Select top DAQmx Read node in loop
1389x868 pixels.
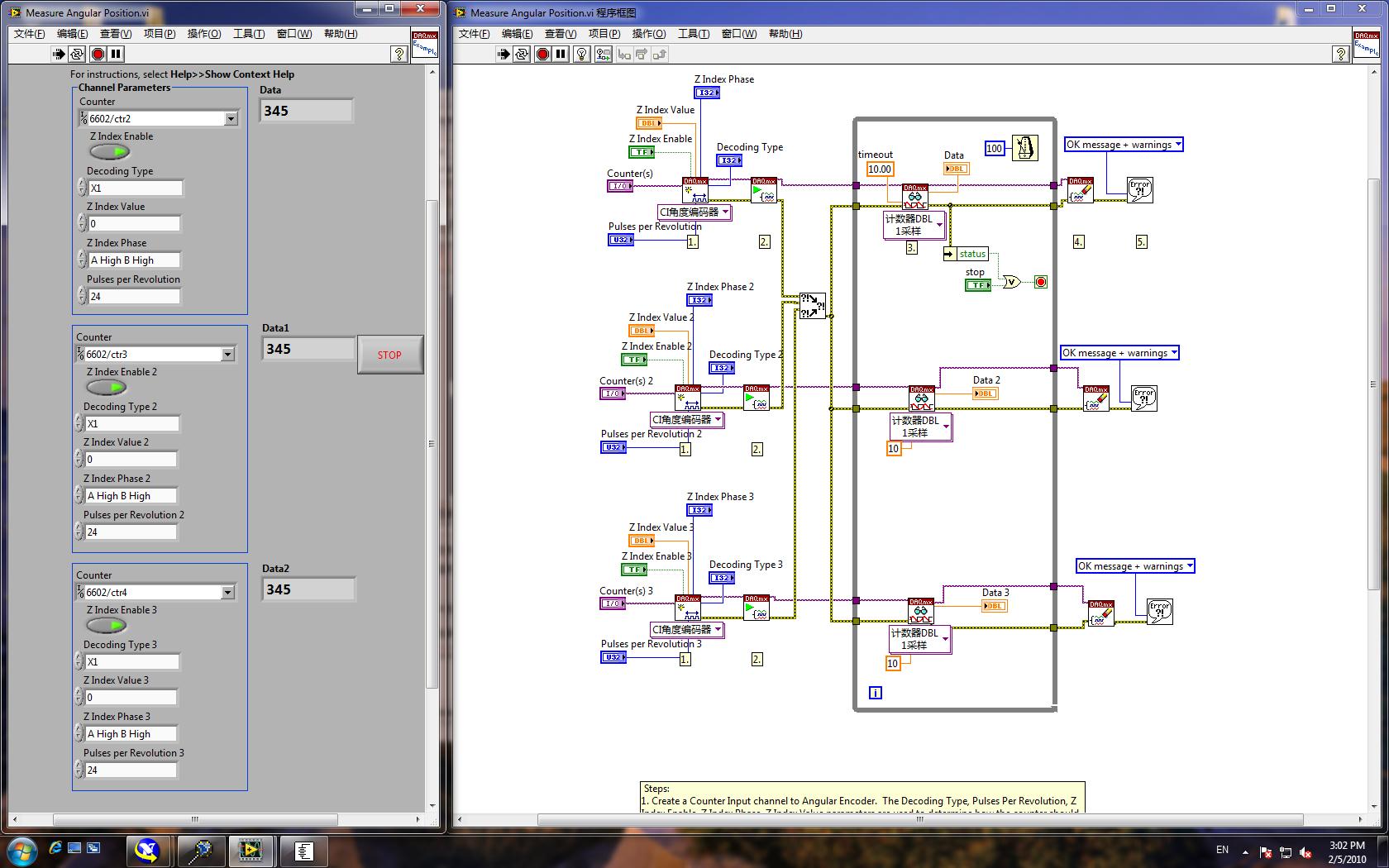[915, 197]
